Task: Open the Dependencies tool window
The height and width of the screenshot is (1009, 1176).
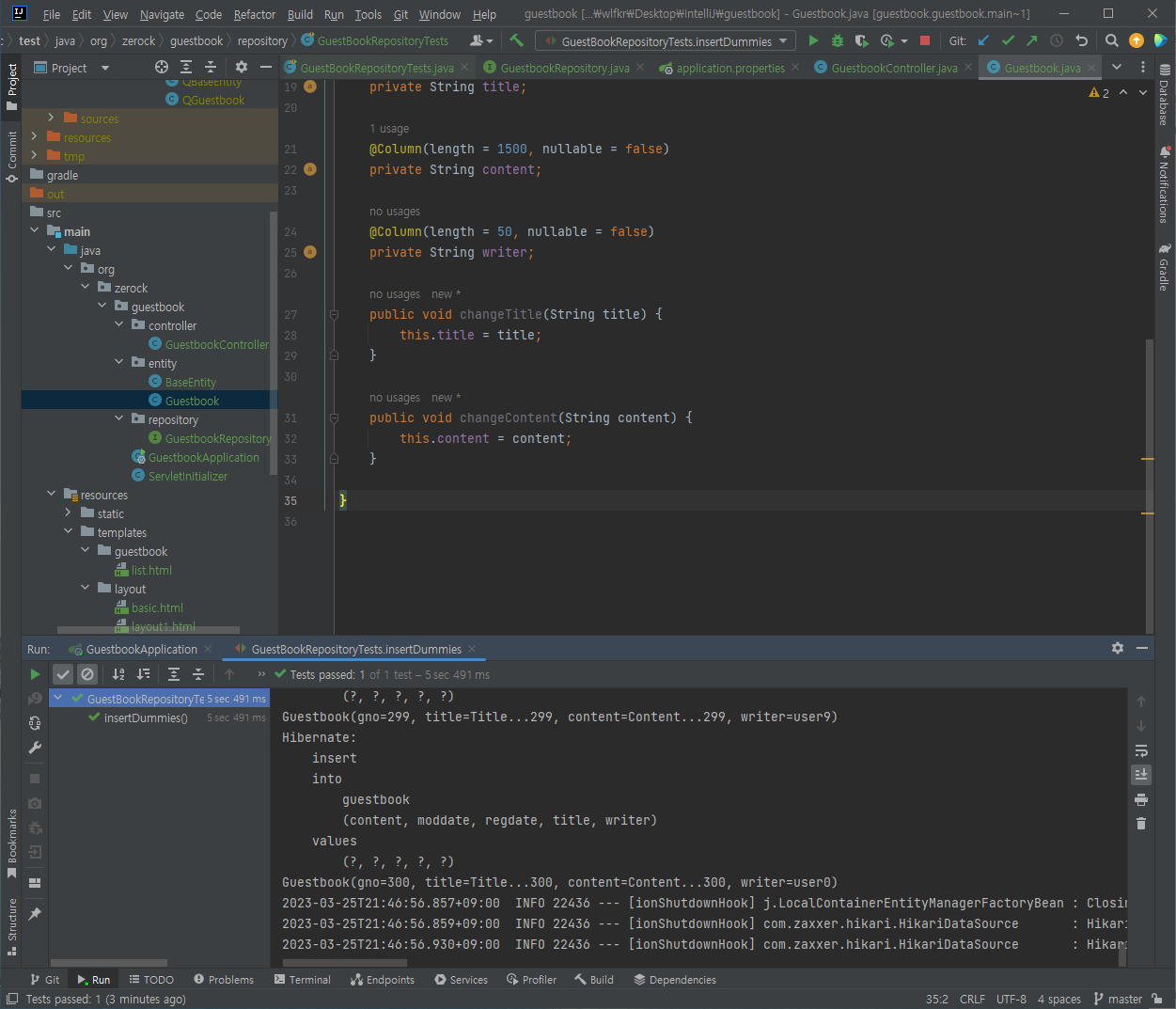Action: 675,979
